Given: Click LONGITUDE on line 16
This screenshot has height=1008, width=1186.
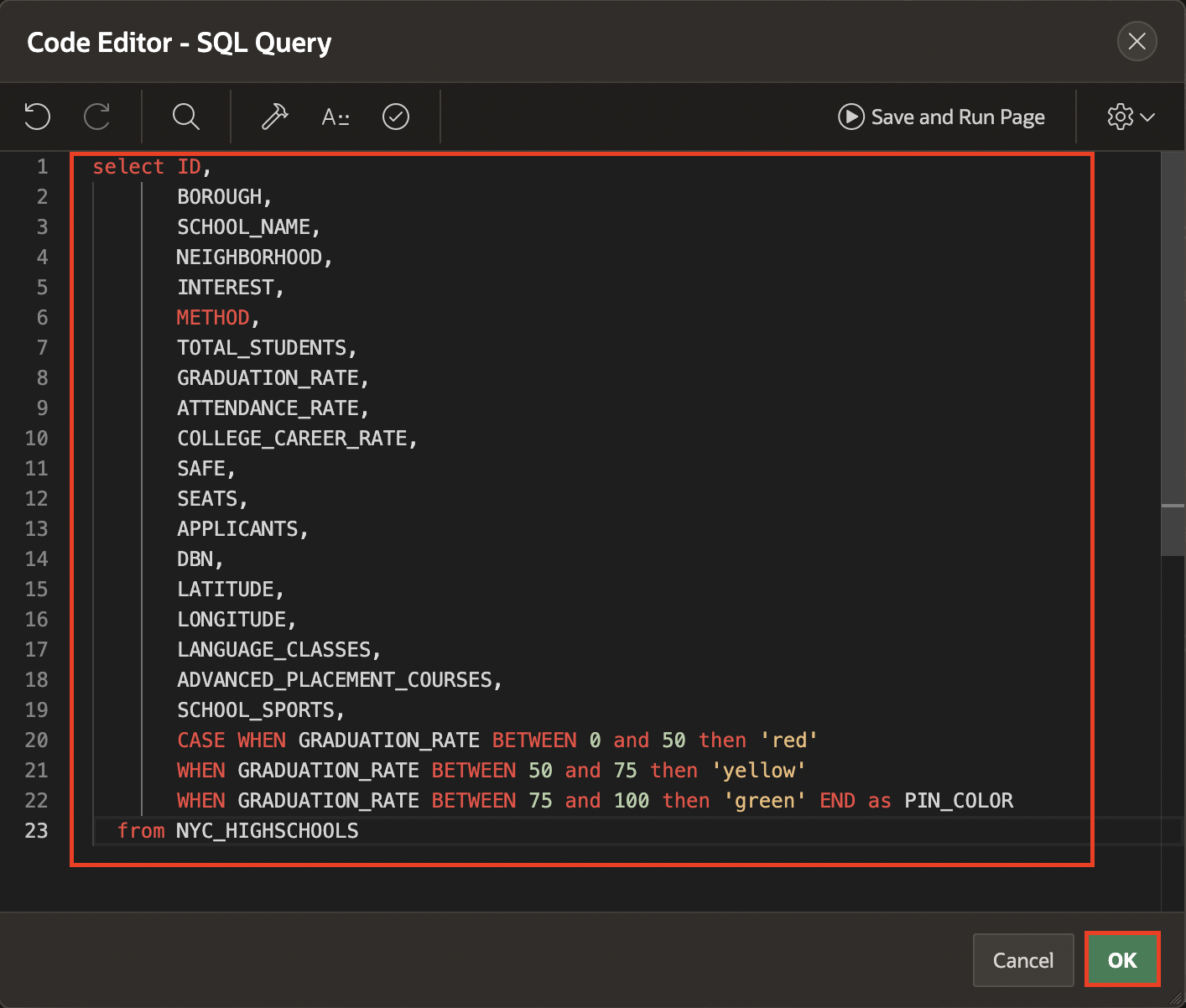Looking at the screenshot, I should (231, 620).
